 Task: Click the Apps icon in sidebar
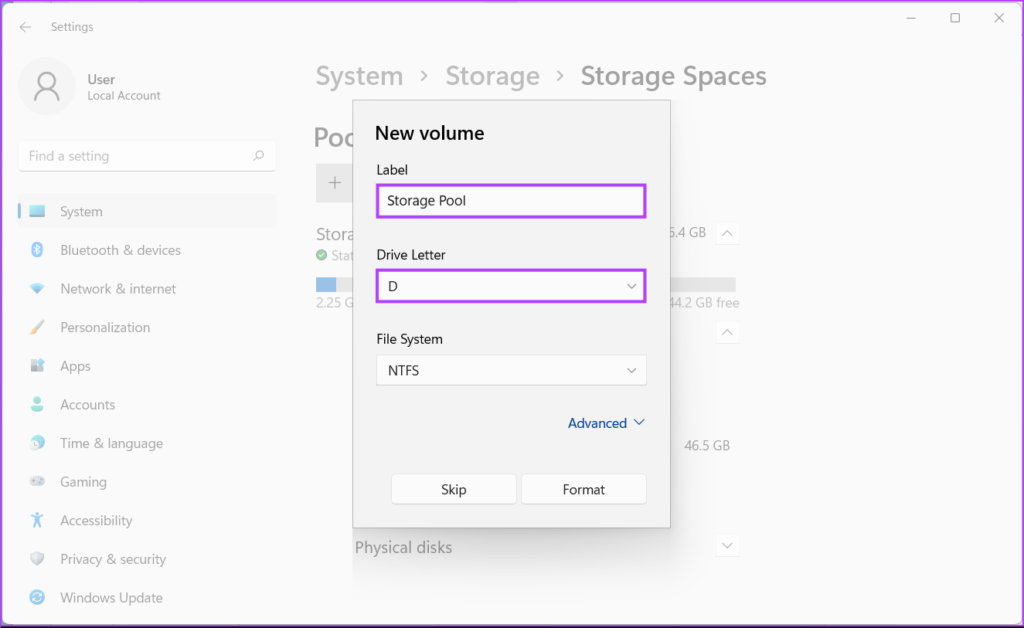37,366
